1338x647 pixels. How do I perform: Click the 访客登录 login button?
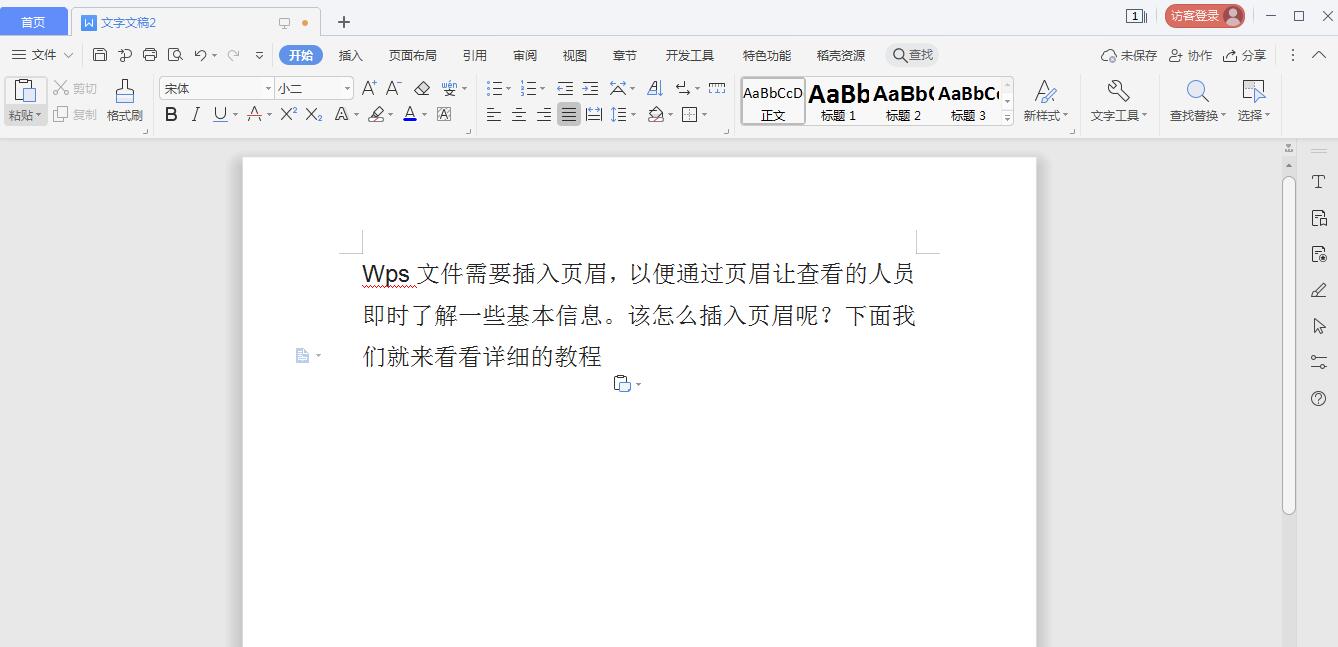(x=1194, y=16)
